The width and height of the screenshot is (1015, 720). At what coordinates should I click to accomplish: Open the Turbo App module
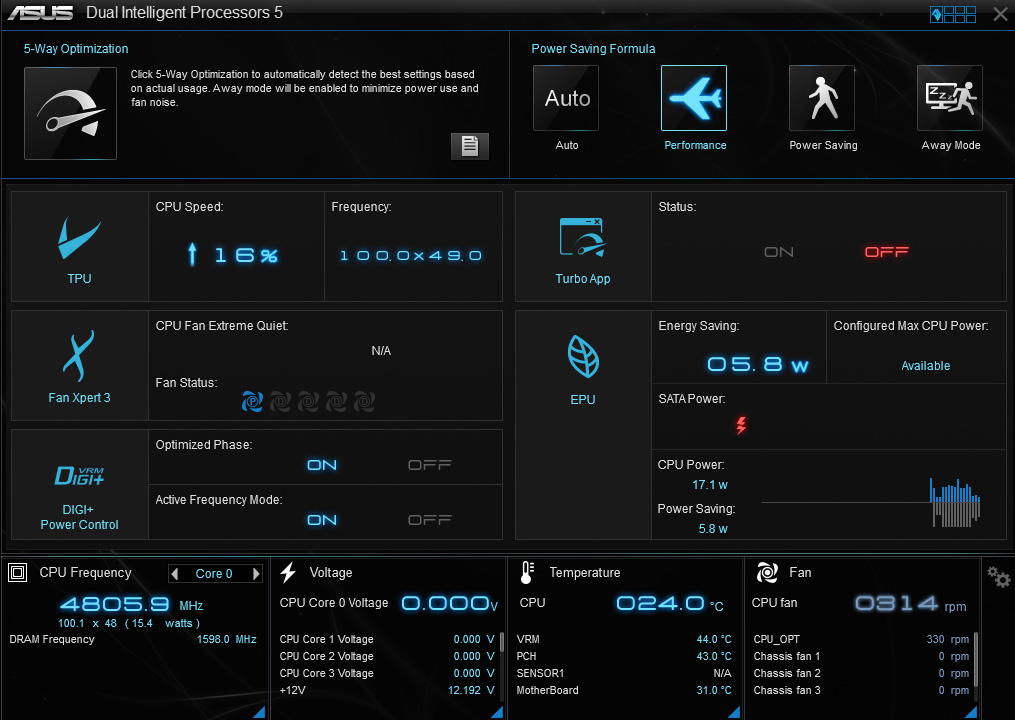[x=583, y=246]
